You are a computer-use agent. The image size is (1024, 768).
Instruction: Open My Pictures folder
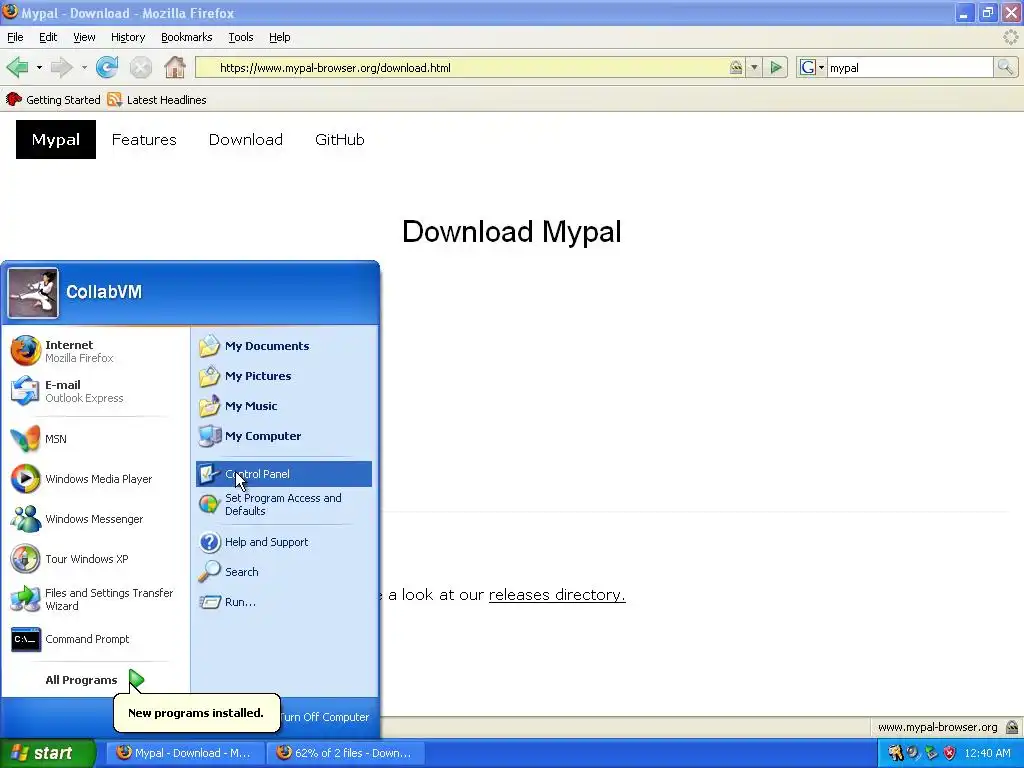point(283,376)
